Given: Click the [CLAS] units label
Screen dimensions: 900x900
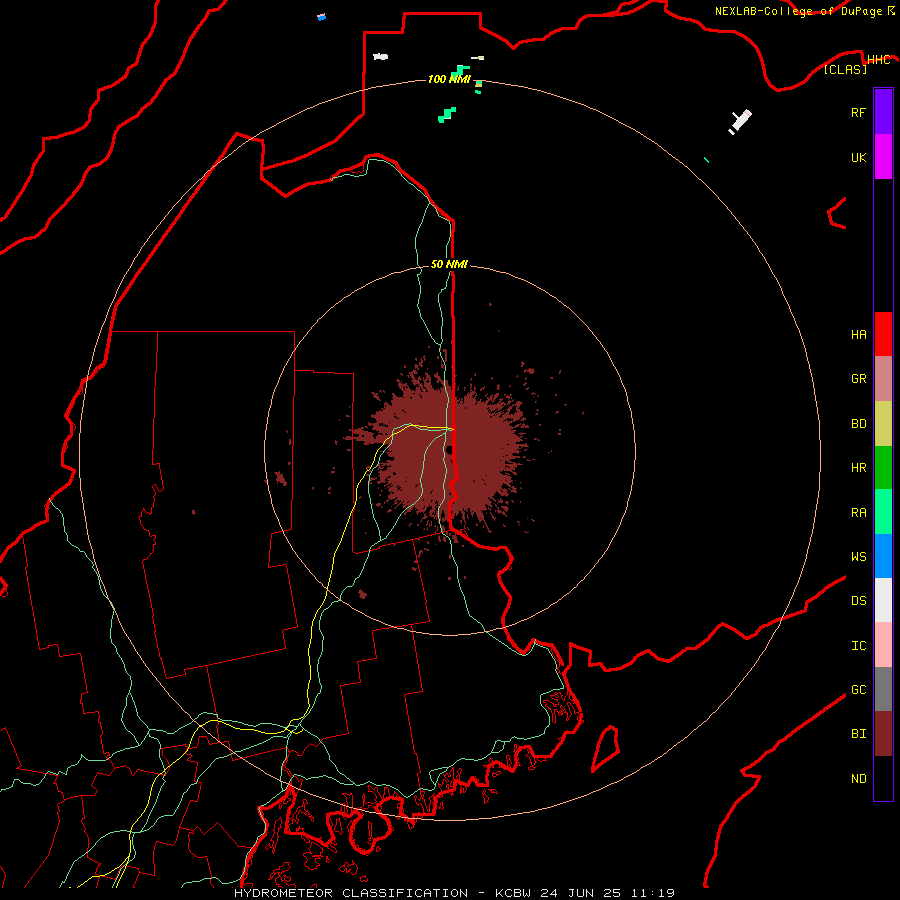Looking at the screenshot, I should (x=845, y=69).
